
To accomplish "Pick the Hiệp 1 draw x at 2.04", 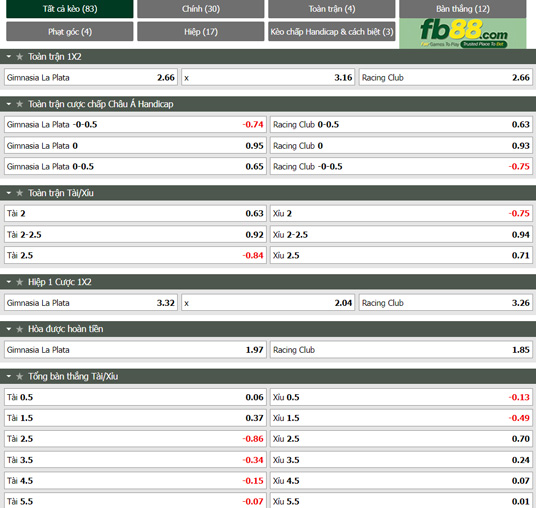I will [x=268, y=303].
